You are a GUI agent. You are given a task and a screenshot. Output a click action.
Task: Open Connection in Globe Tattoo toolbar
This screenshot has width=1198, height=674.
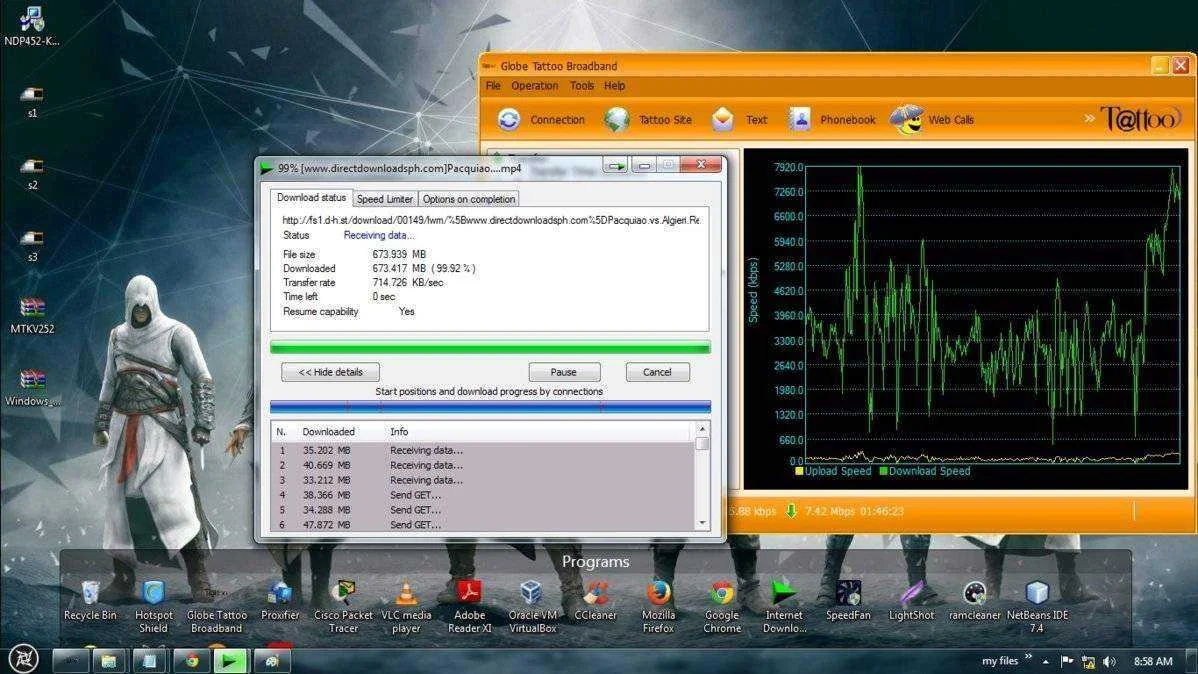[x=540, y=120]
